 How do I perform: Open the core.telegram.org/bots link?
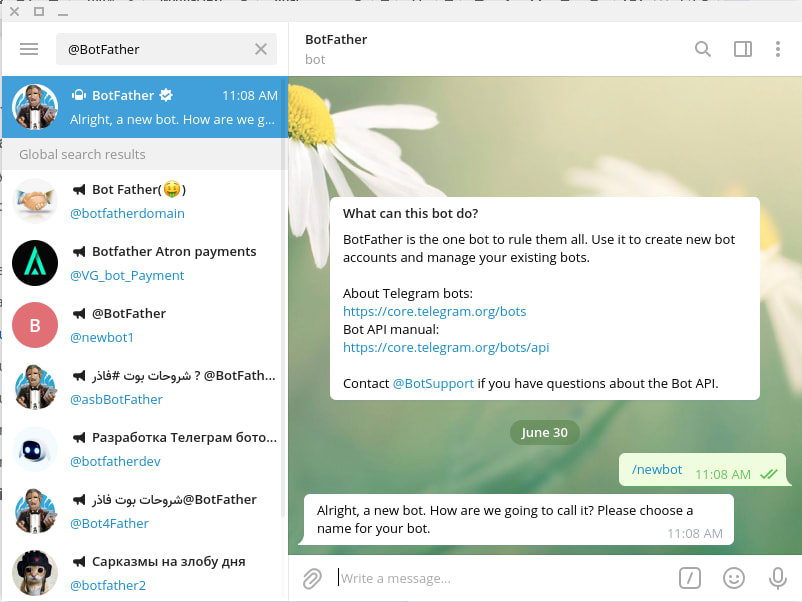(x=434, y=311)
